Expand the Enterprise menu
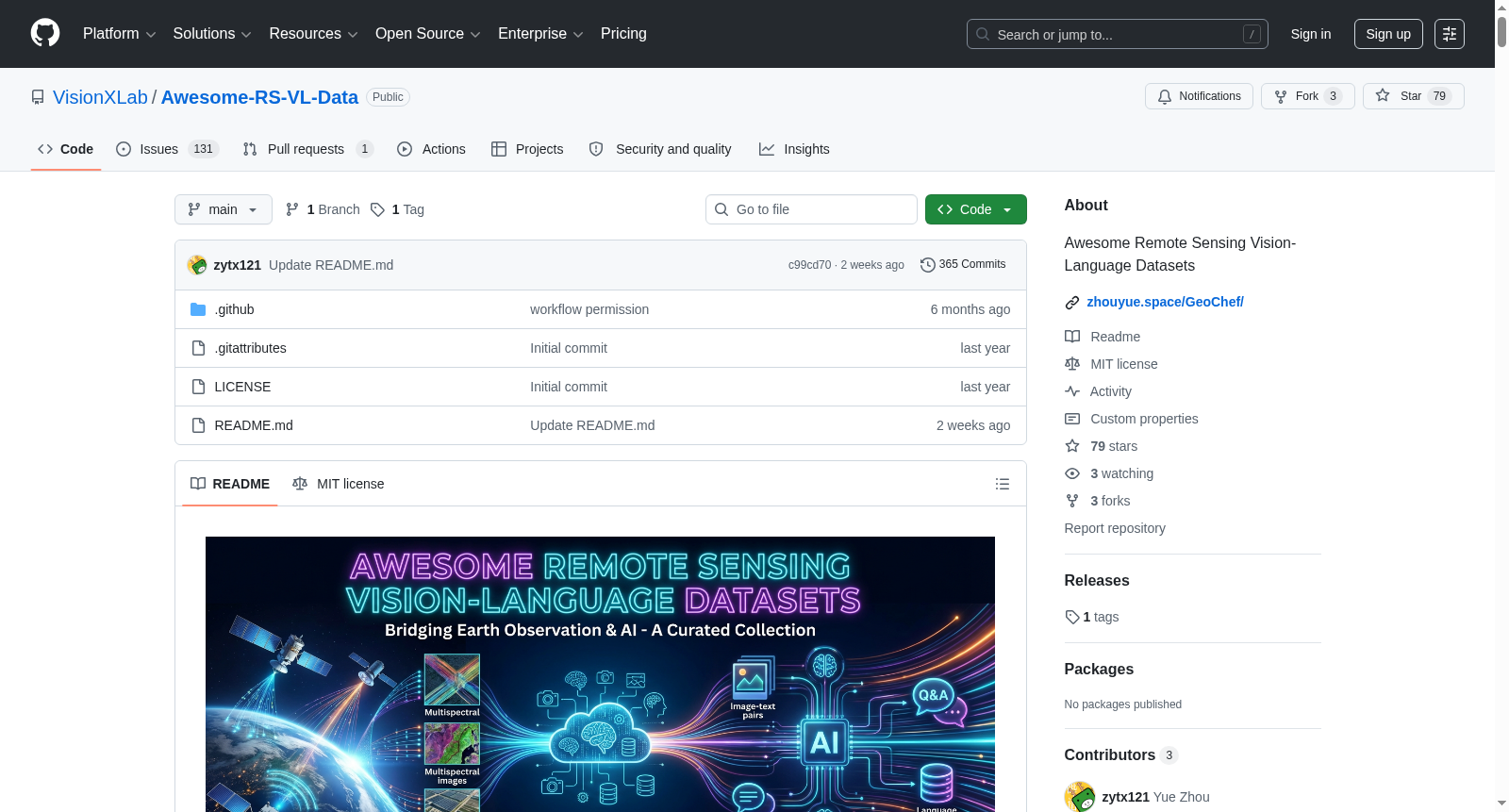 540,34
